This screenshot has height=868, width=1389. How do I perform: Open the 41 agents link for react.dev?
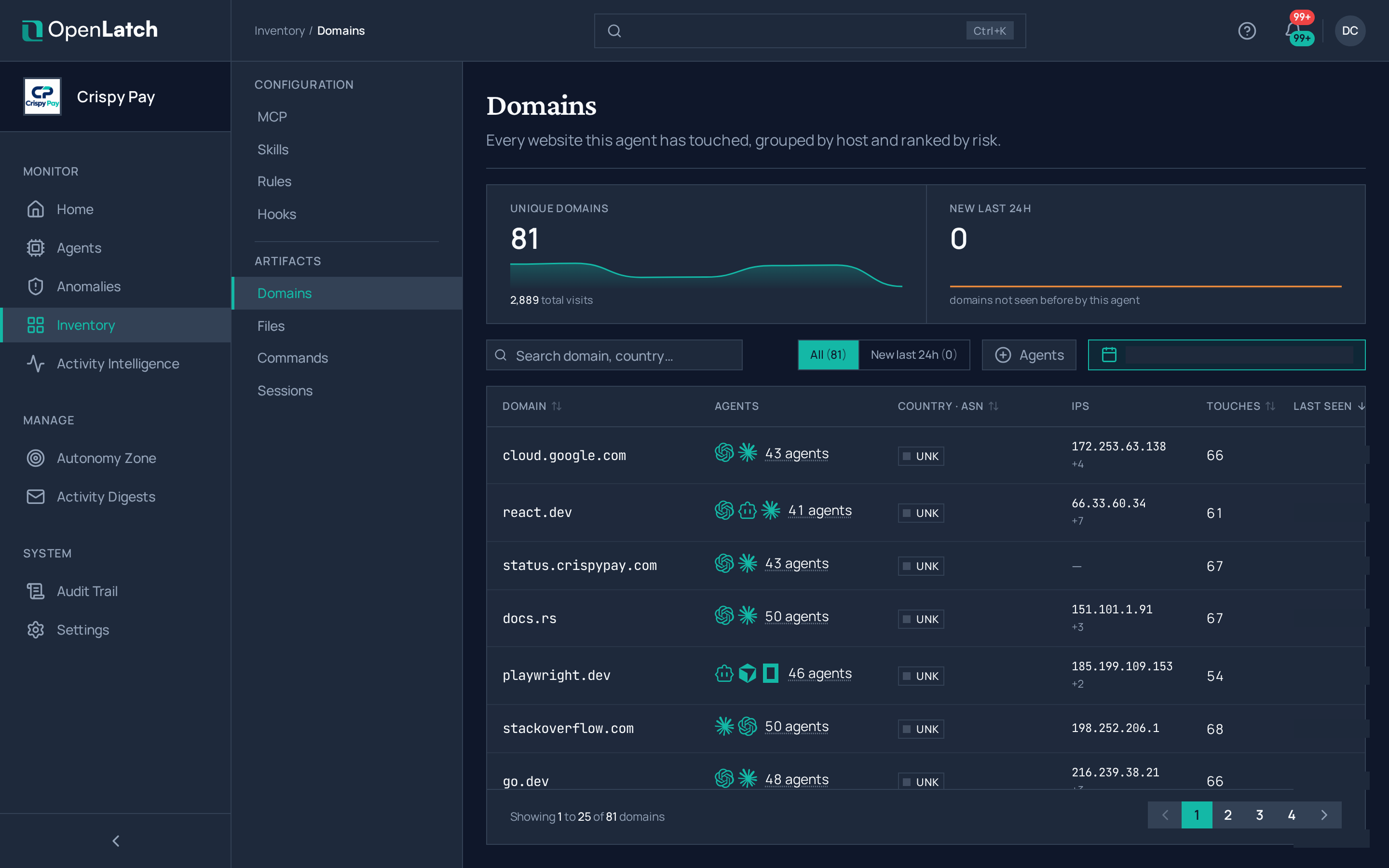pos(819,510)
